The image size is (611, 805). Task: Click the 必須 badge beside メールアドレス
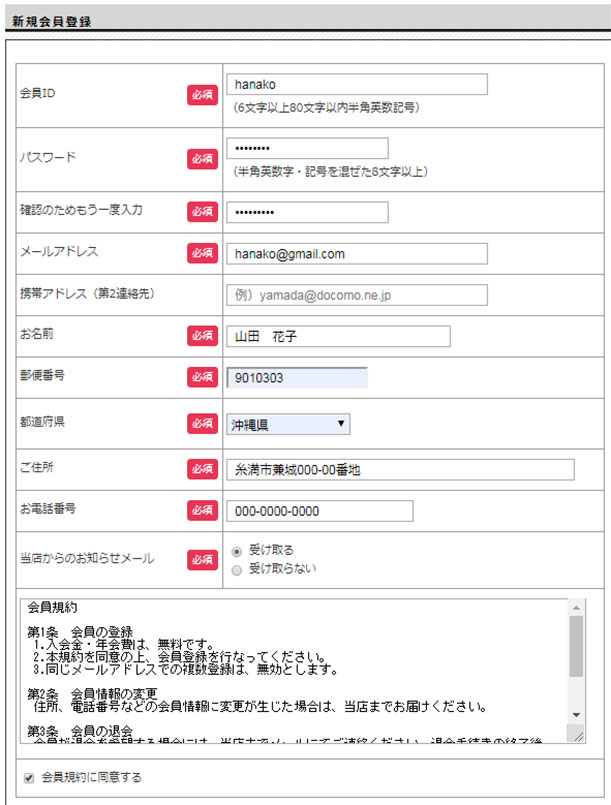point(202,253)
